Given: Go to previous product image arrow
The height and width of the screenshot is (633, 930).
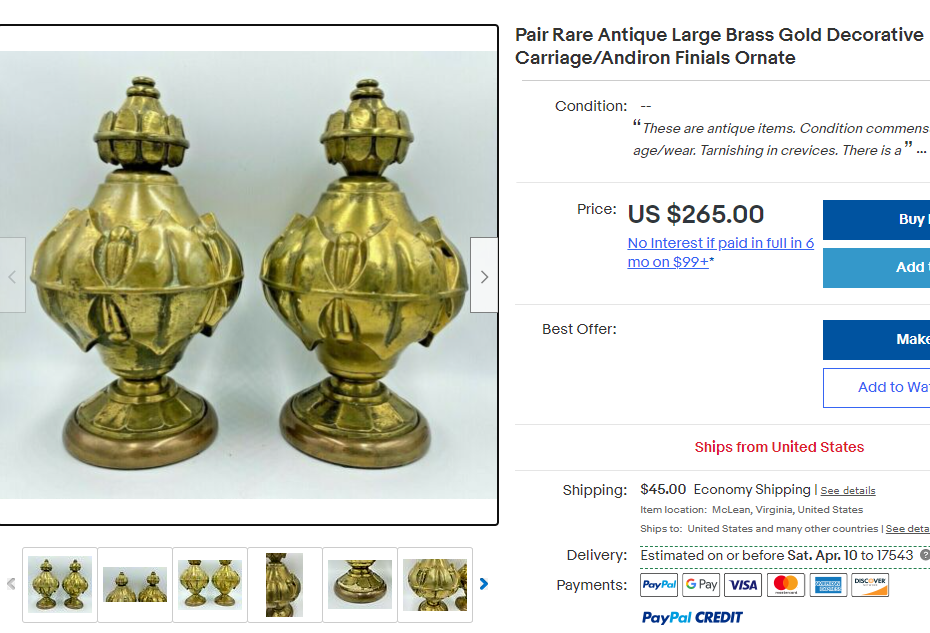Looking at the screenshot, I should [x=12, y=275].
